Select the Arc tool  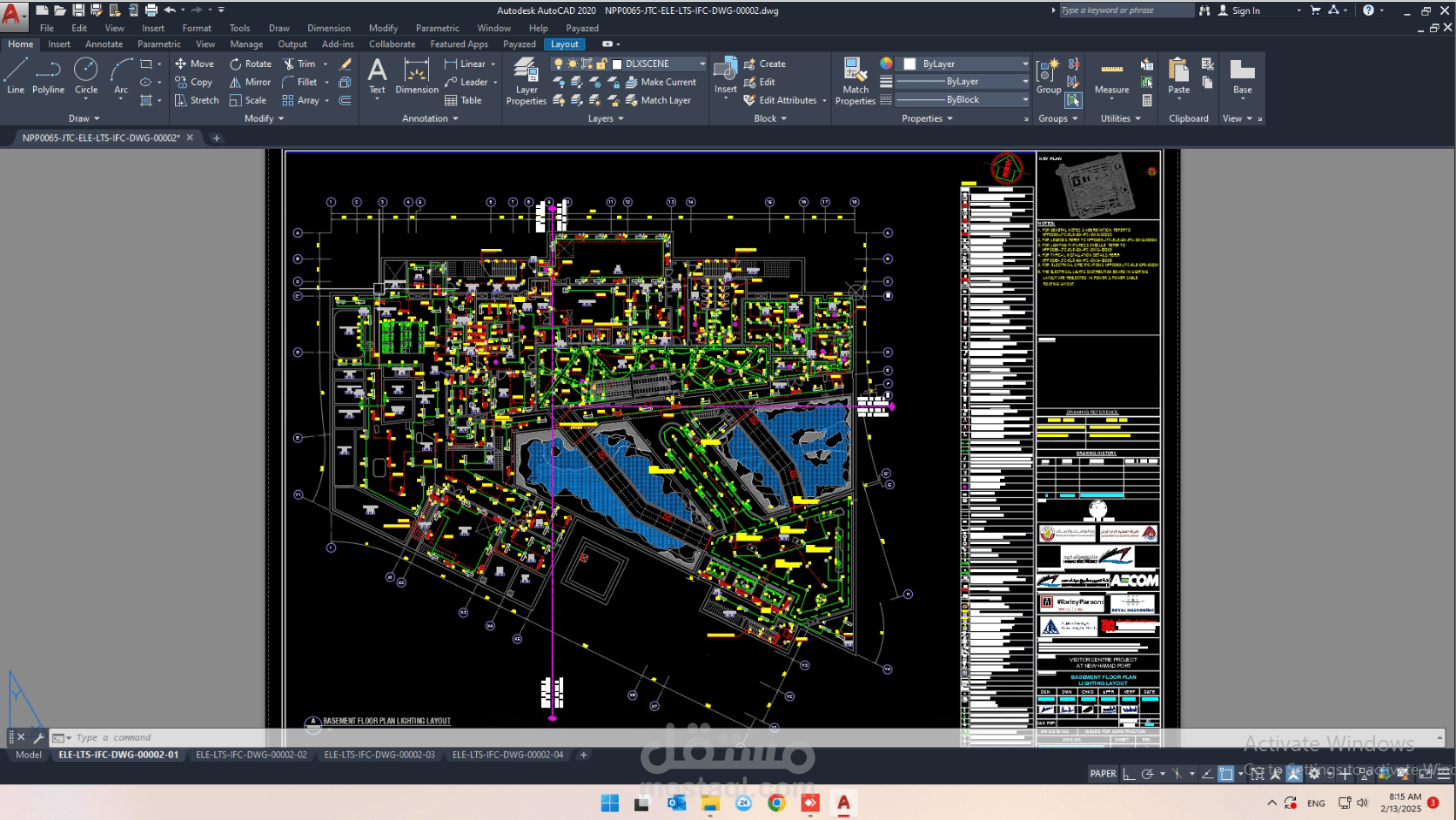click(121, 76)
